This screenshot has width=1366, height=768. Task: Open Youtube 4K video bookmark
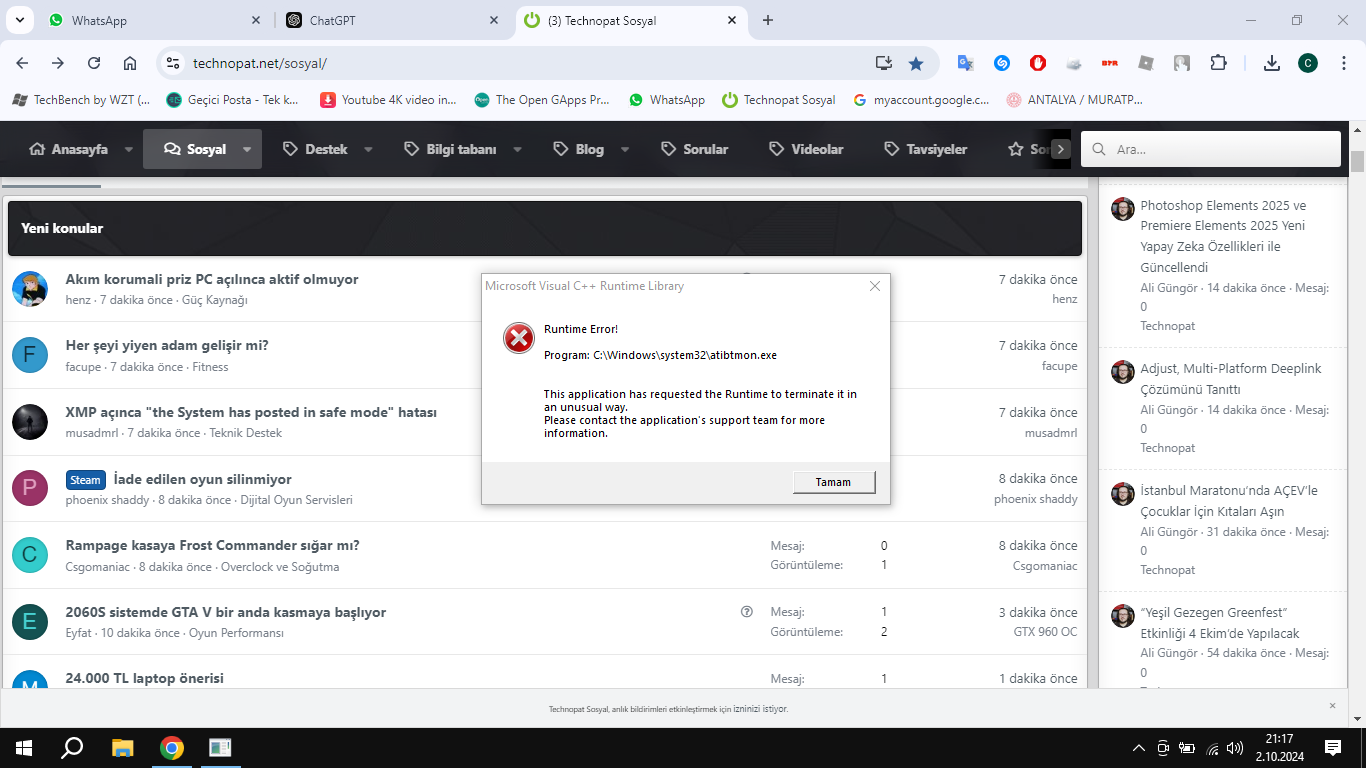coord(388,100)
